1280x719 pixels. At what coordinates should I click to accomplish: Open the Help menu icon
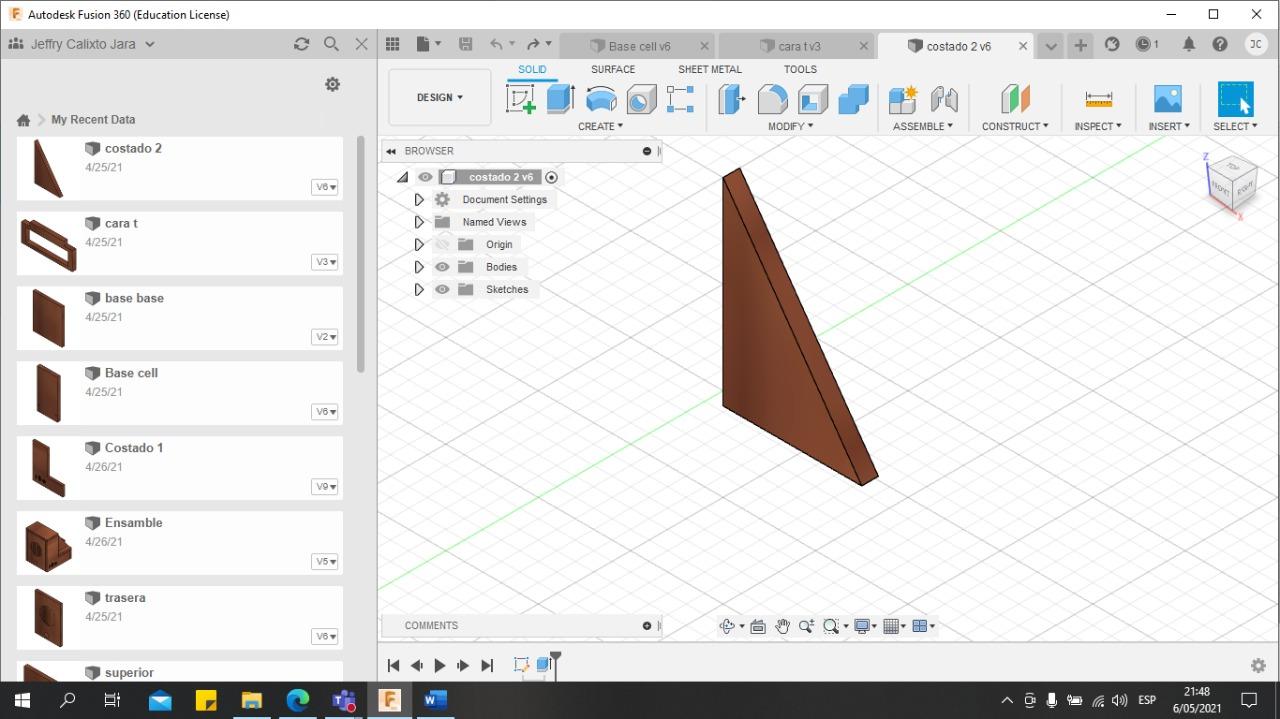(1220, 44)
